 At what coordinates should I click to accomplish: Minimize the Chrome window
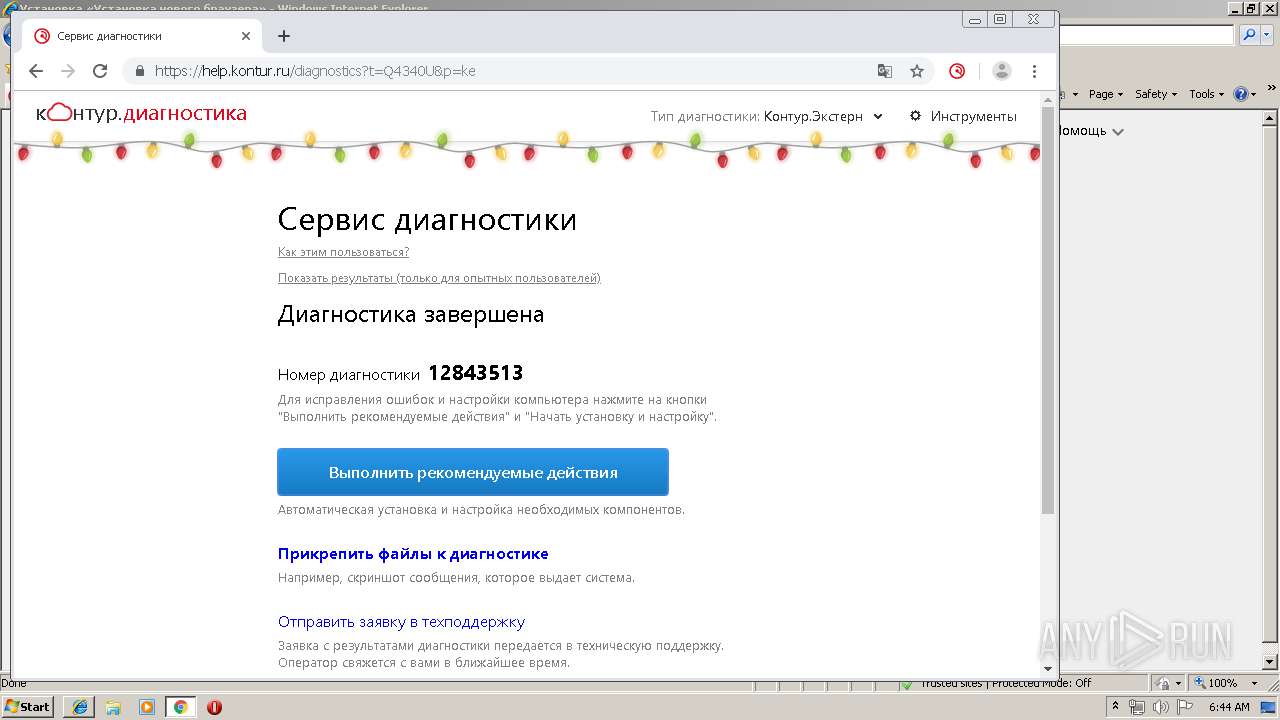[974, 19]
